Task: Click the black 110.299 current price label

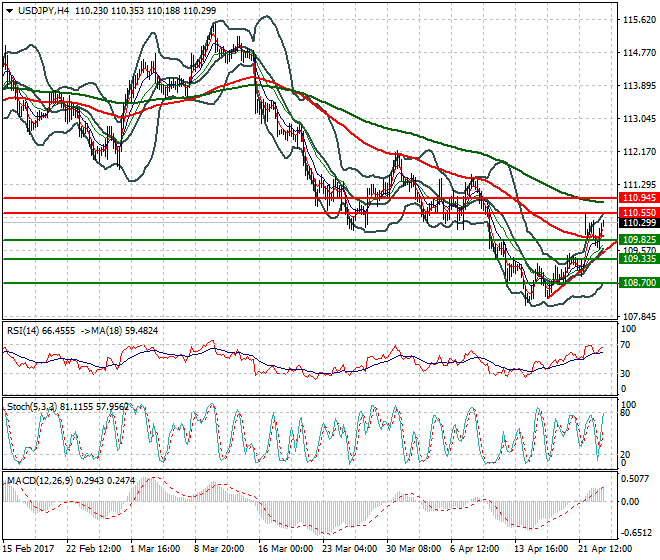Action: (637, 223)
